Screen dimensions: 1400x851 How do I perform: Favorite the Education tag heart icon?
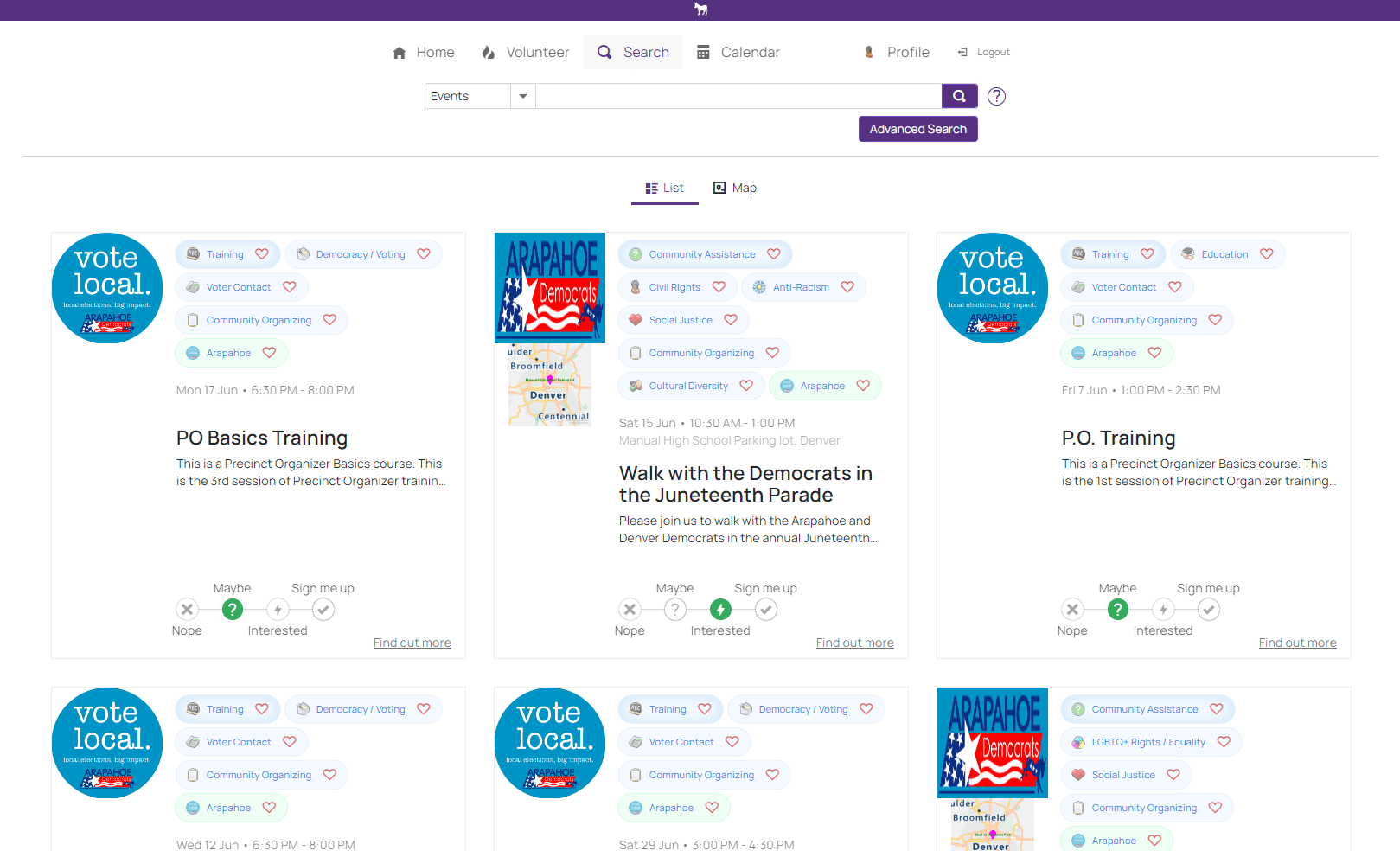1267,254
